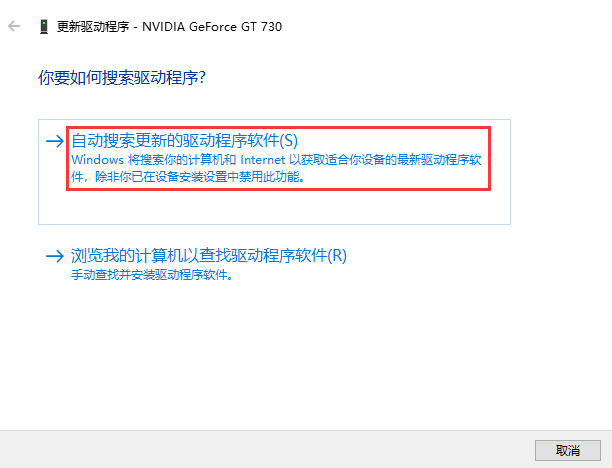Screen dimensions: 612x468
Task: Select 自动搜索更新的驱动程序软件(S) option title
Action: [x=185, y=141]
